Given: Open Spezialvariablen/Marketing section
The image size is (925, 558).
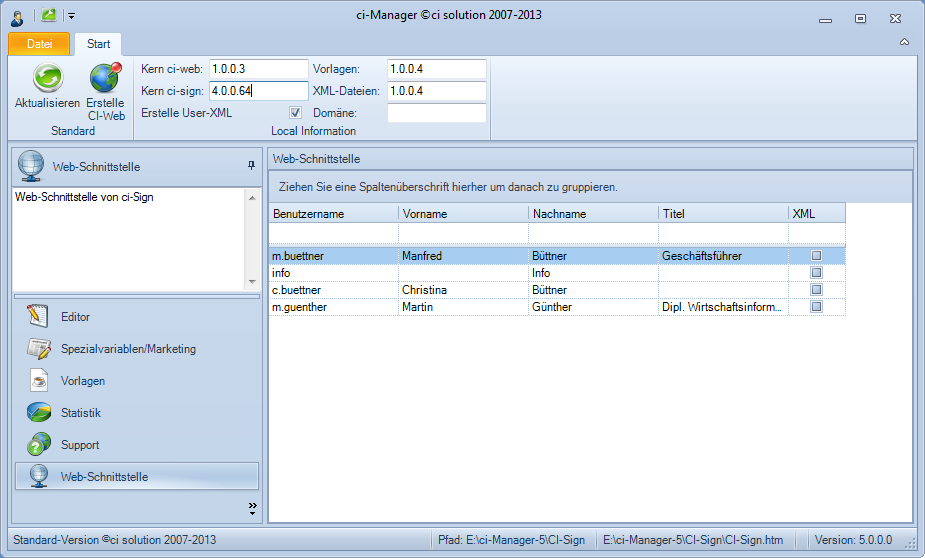Looking at the screenshot, I should click(x=128, y=349).
